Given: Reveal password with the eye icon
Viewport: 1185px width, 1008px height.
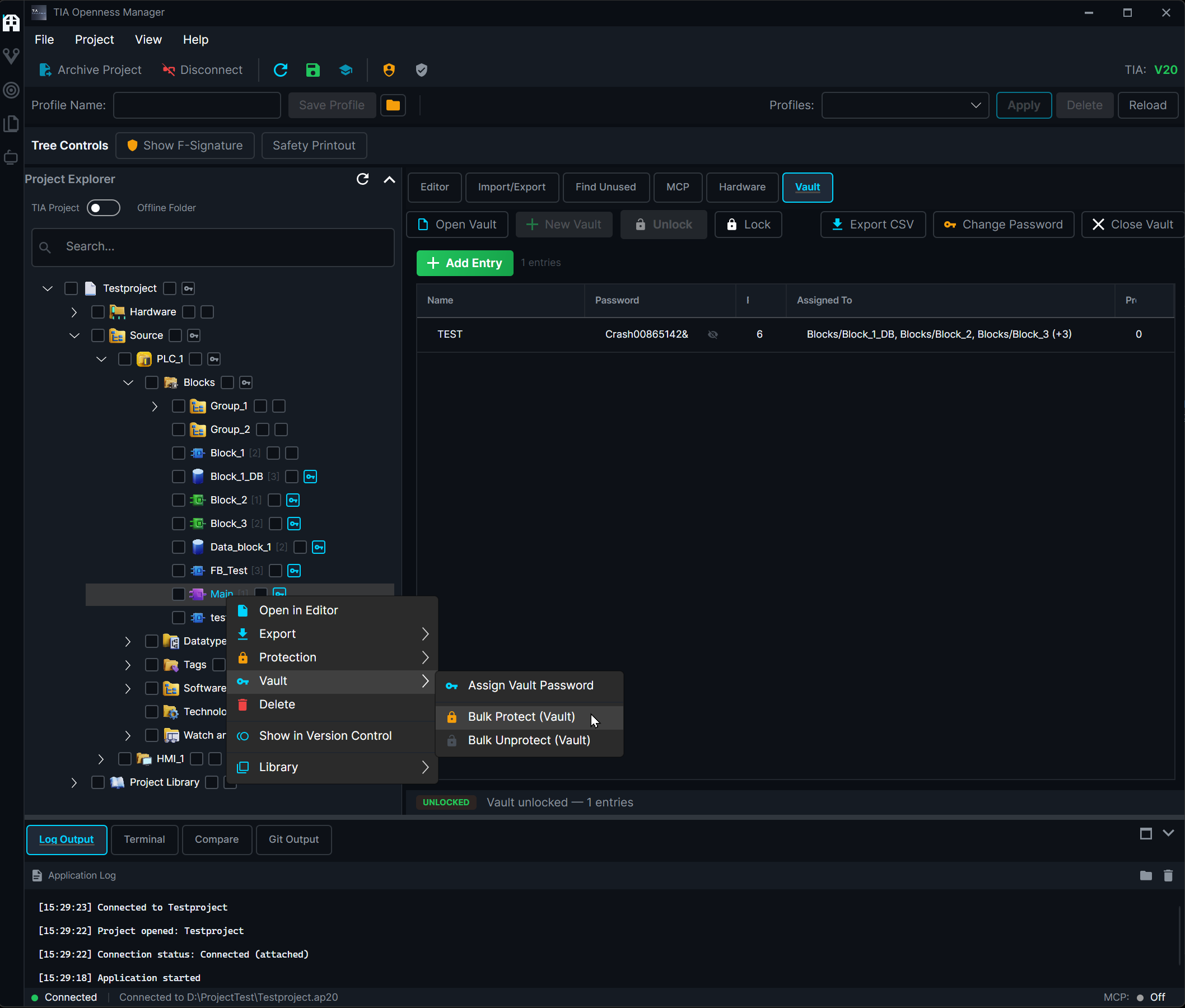Looking at the screenshot, I should (712, 334).
